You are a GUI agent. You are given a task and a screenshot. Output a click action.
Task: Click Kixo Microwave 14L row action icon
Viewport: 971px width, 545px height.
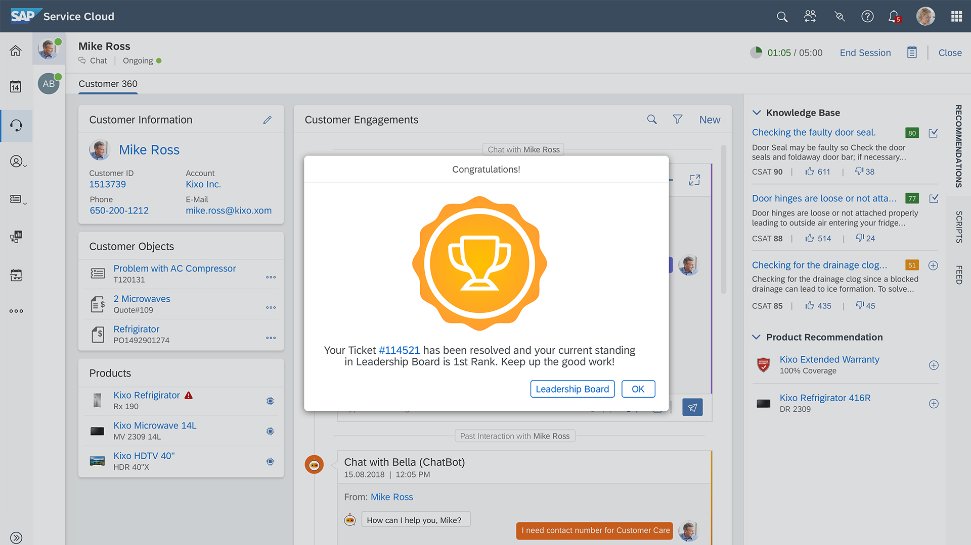coord(270,431)
